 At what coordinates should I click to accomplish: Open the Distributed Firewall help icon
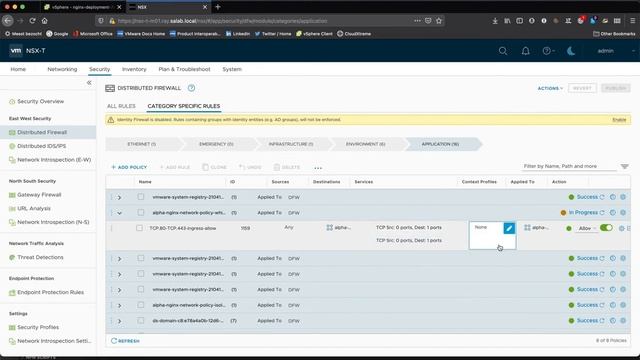tap(191, 88)
